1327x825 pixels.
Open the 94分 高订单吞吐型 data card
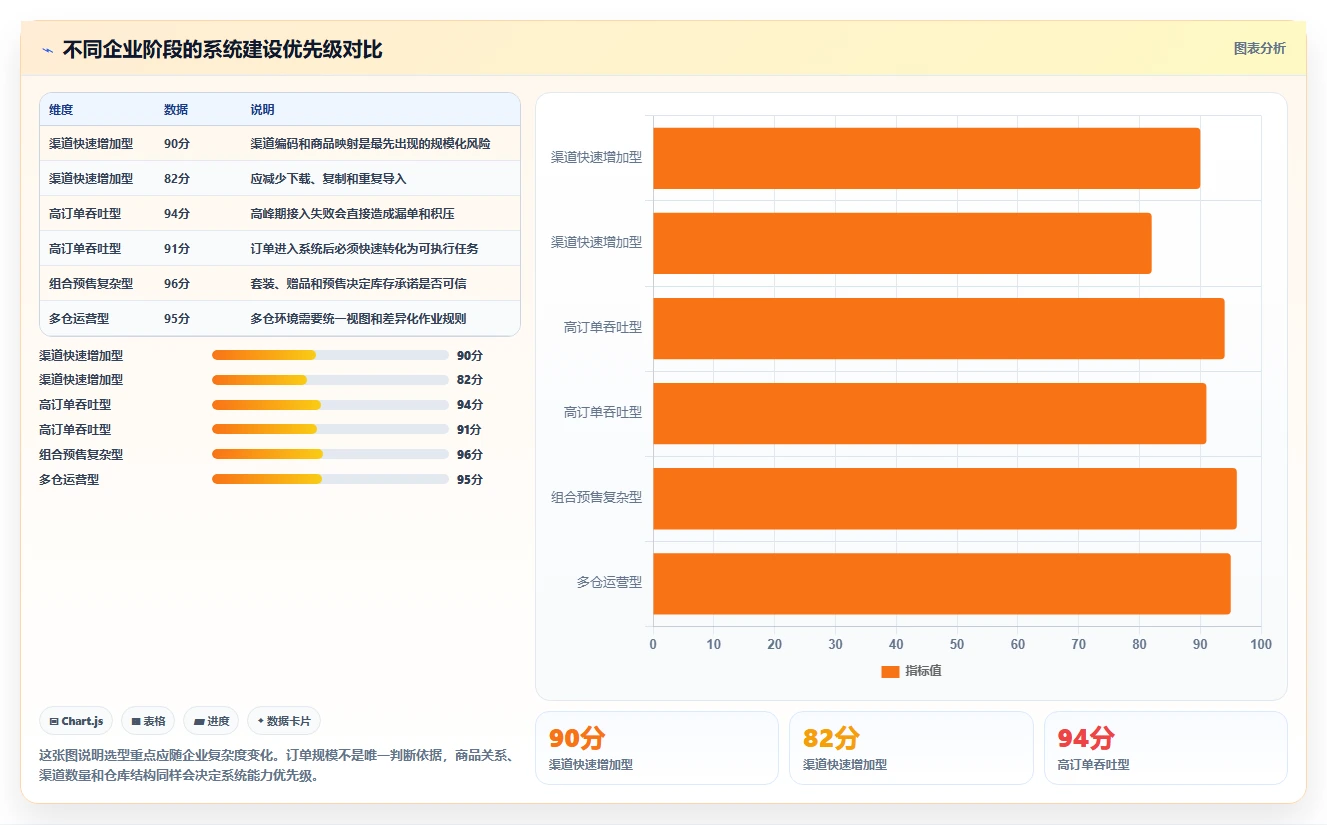(1166, 748)
